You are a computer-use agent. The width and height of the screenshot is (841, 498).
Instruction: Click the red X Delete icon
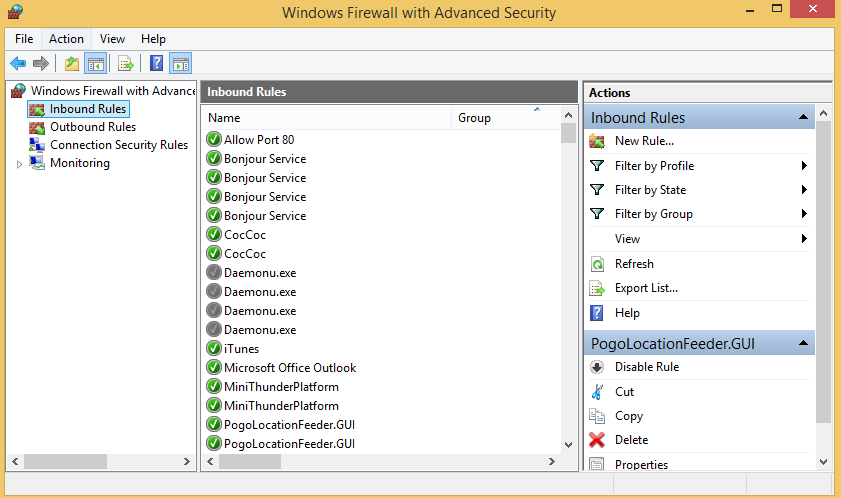pos(596,440)
